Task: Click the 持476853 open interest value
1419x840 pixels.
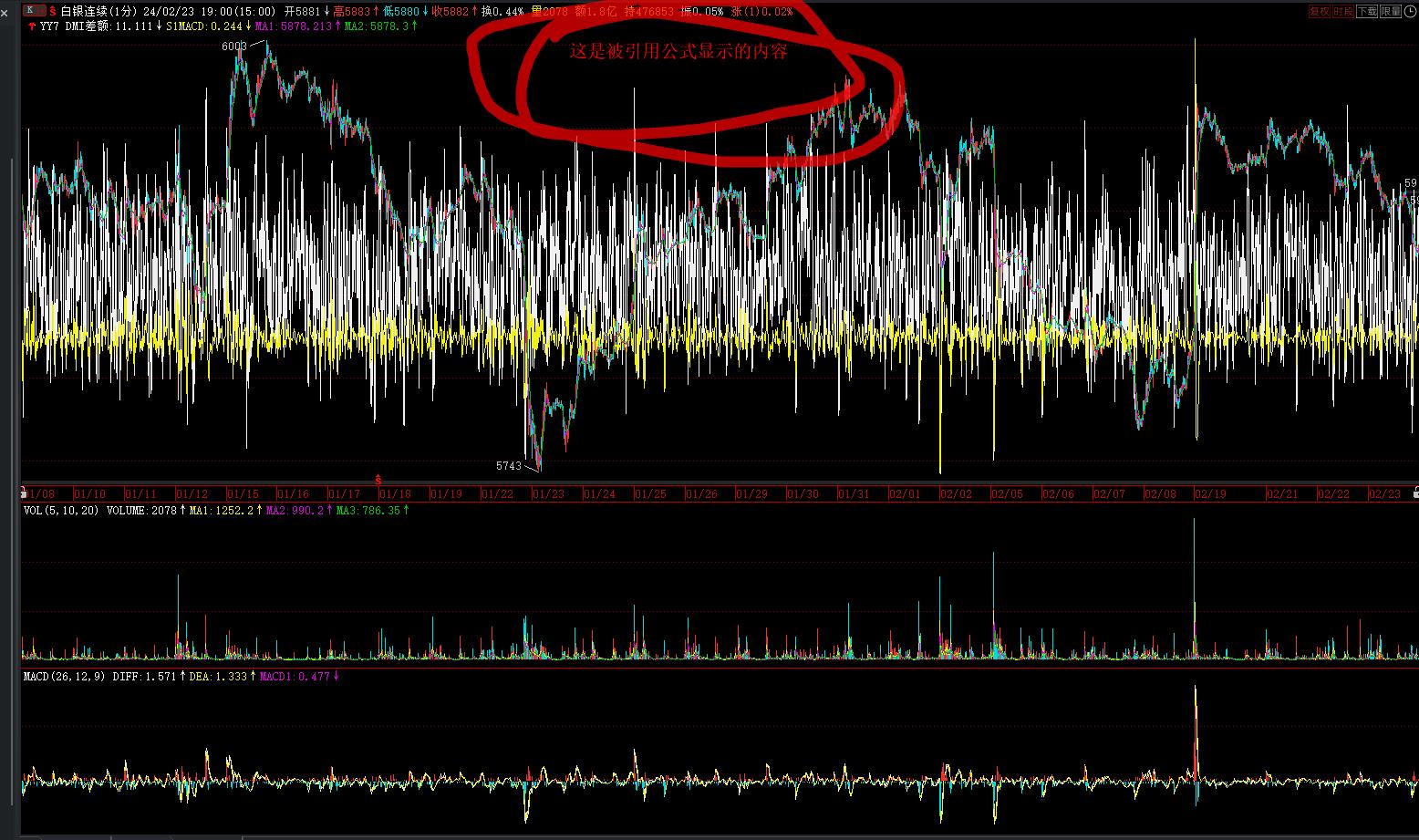Action: 649,12
